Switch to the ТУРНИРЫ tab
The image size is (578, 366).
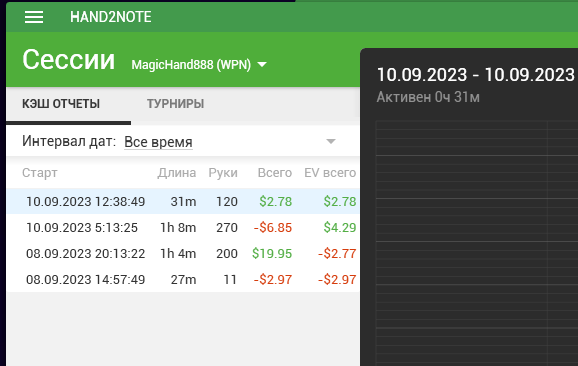click(x=175, y=104)
